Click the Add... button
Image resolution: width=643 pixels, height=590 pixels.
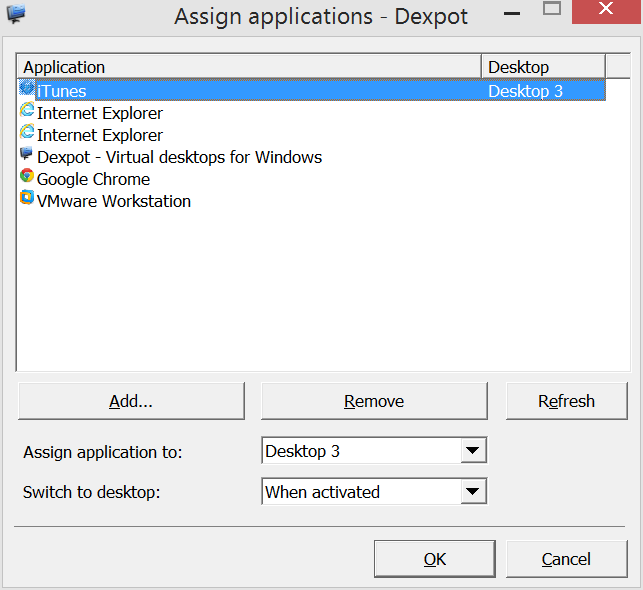(x=131, y=401)
